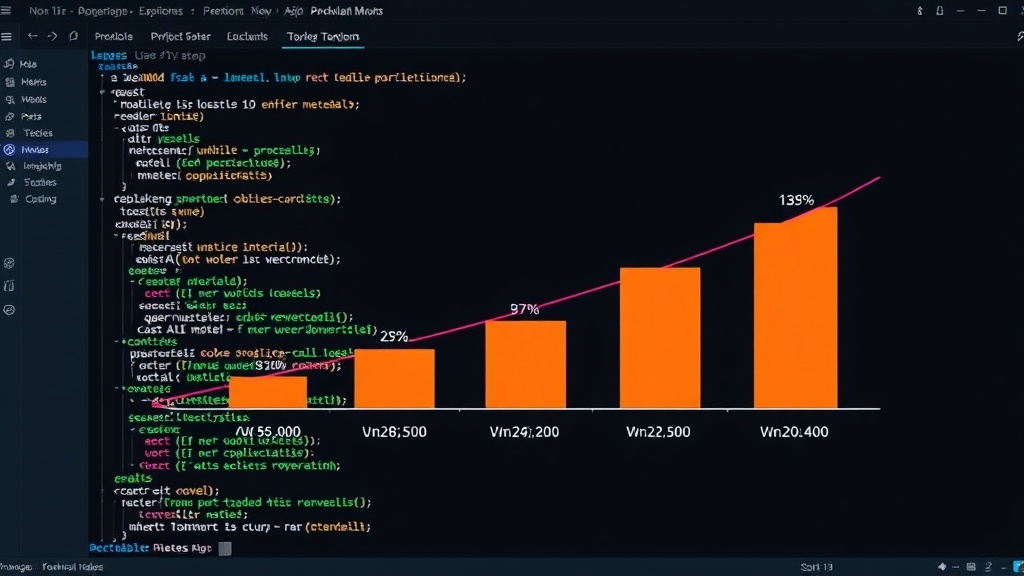Click the icon beside 'Longichig' sidebar item
The image size is (1024, 576).
10,166
